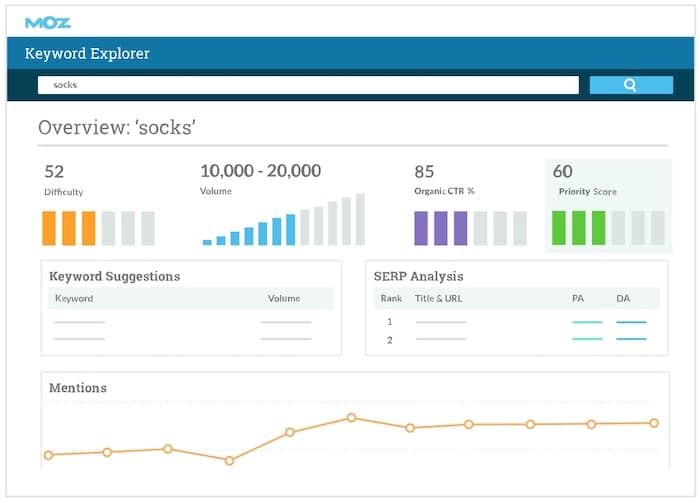Click the highest peak point on Mentions graph
This screenshot has height=503, width=700.
coord(351,418)
